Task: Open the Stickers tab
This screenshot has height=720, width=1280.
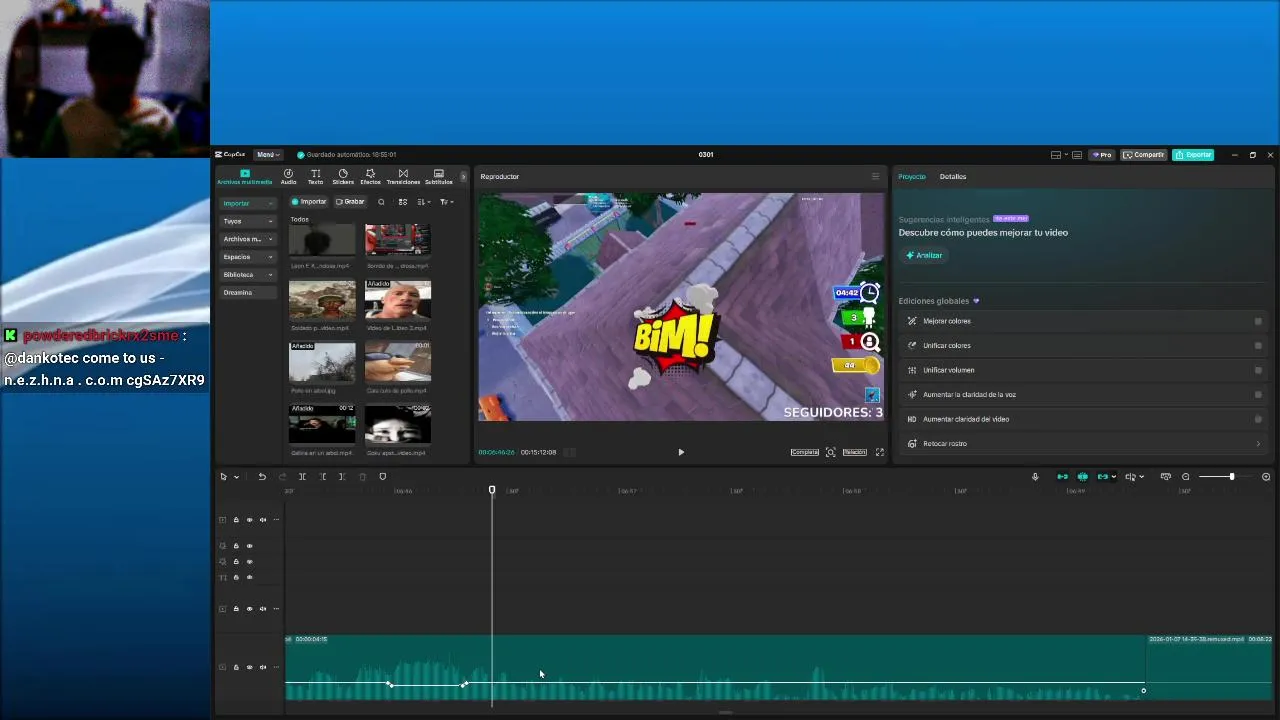Action: coord(343,176)
